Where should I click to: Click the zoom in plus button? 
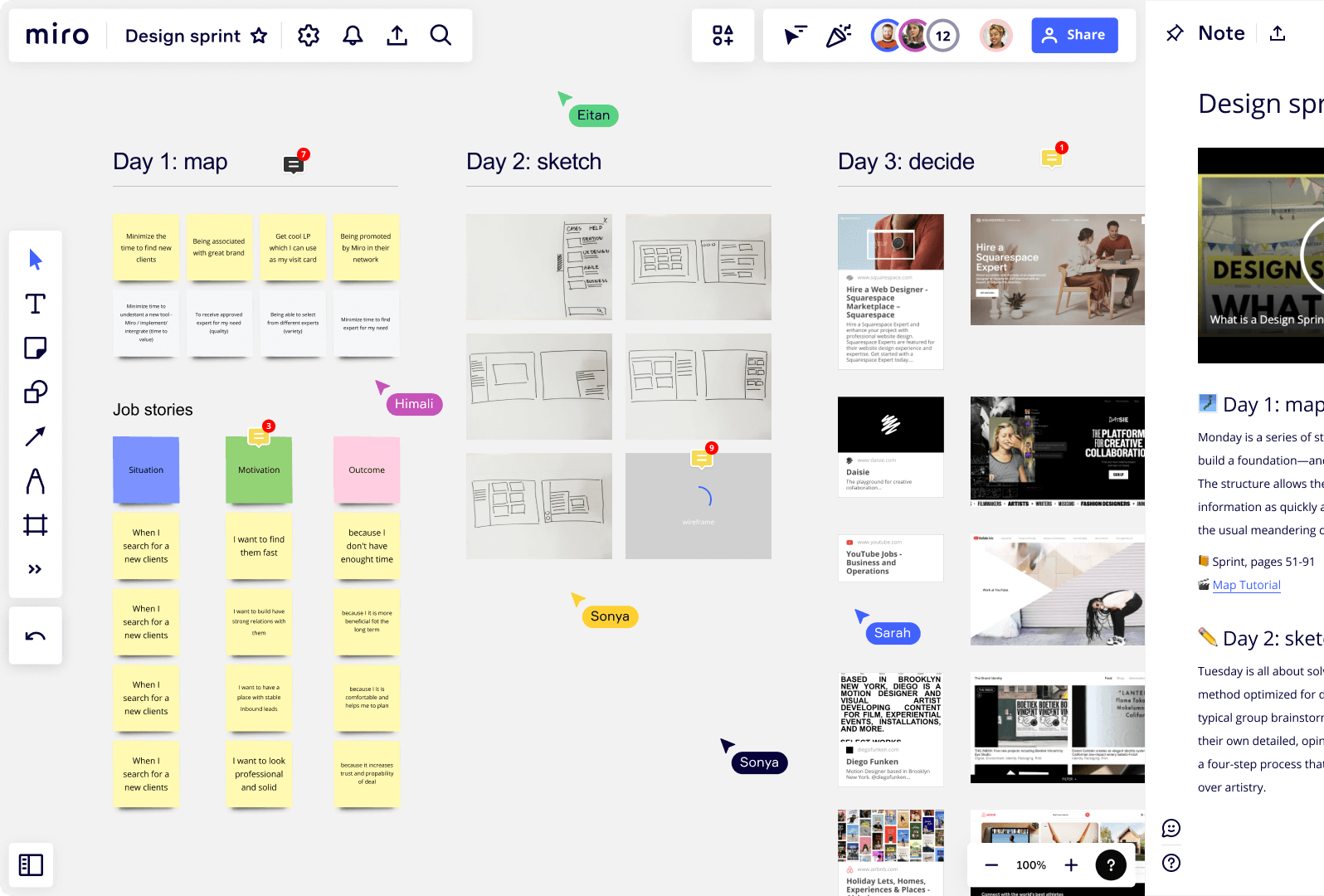[x=1071, y=865]
